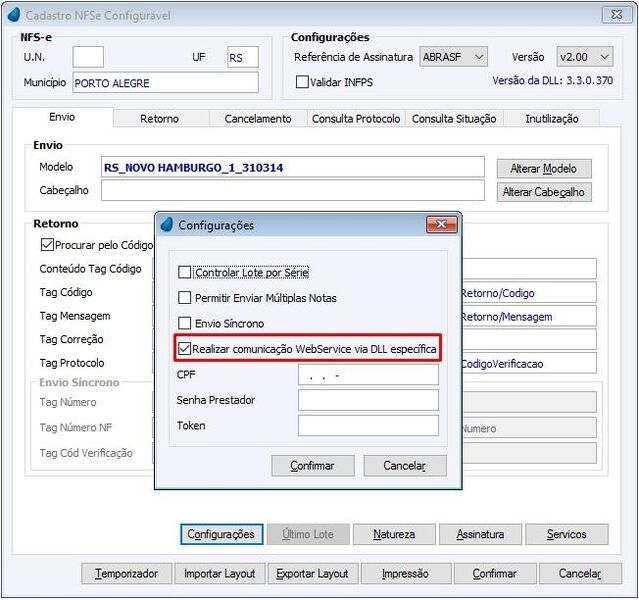Click the Natureza button
The width and height of the screenshot is (639, 600).
[394, 534]
